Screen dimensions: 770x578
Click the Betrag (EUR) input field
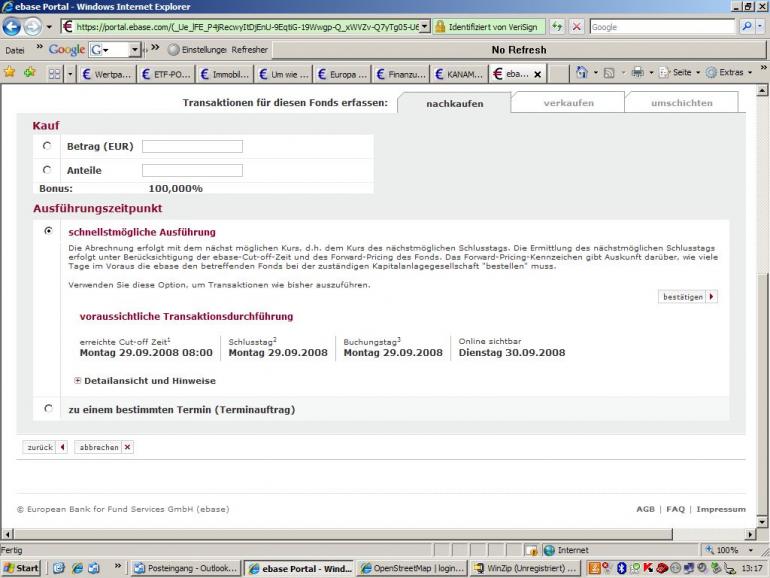pos(192,146)
